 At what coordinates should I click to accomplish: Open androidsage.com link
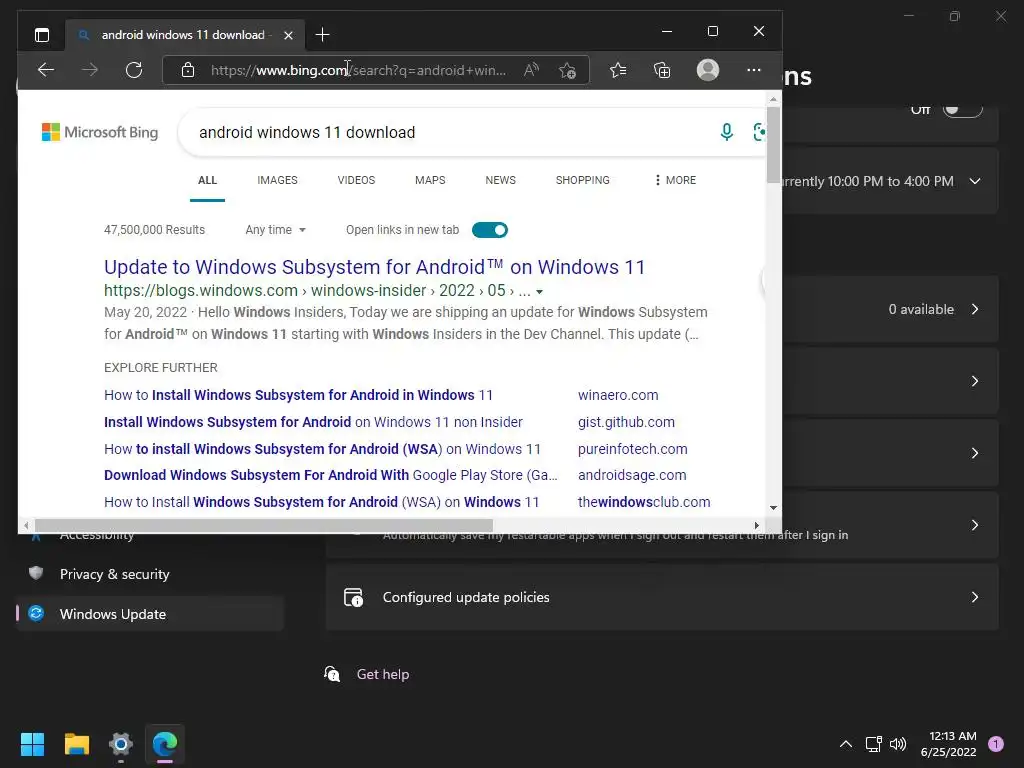[x=632, y=475]
